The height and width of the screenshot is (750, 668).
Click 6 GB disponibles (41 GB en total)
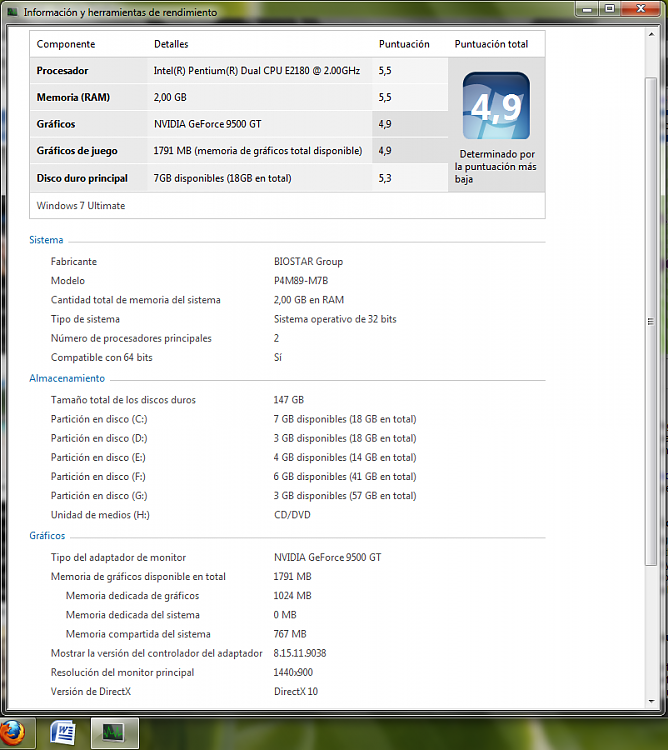pos(345,476)
